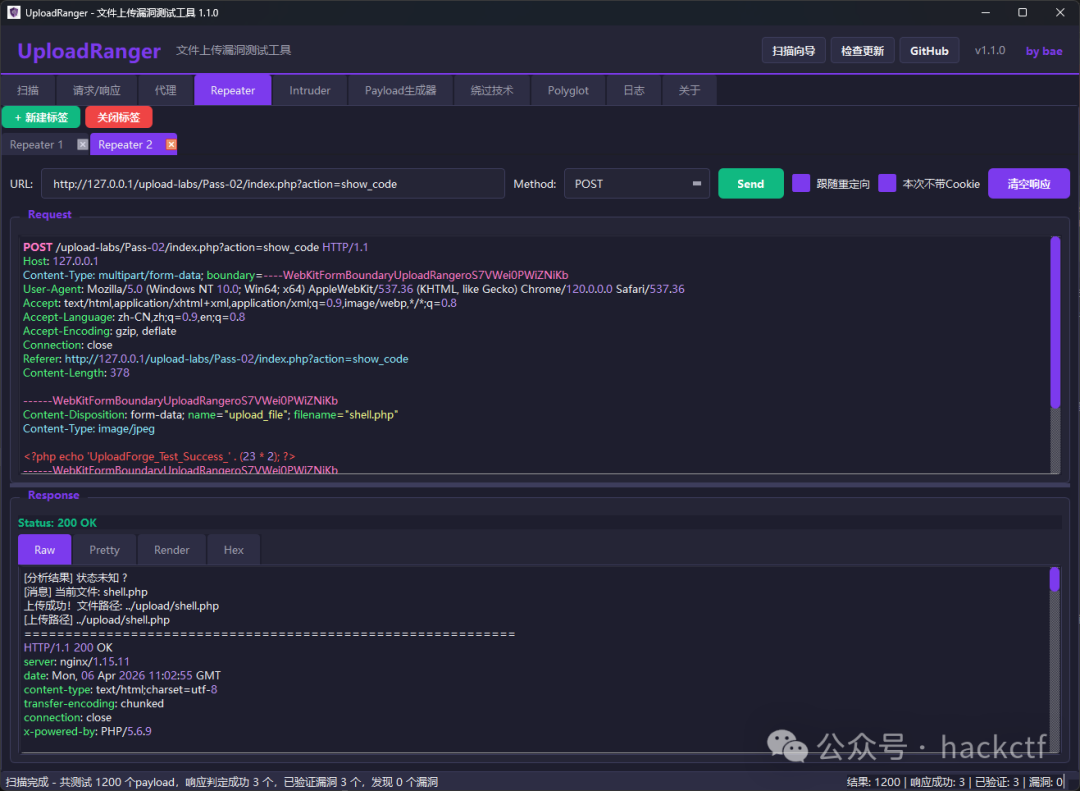Click the 'Content-Type: image/jpeg' line
Viewport: 1080px width, 791px height.
[x=89, y=429]
